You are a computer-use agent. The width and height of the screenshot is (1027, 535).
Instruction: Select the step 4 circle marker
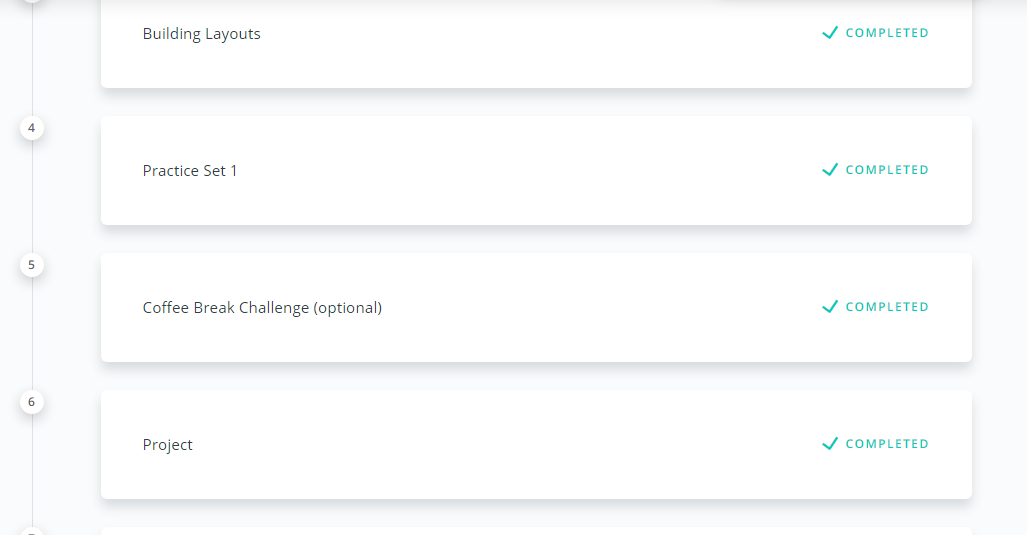point(32,128)
